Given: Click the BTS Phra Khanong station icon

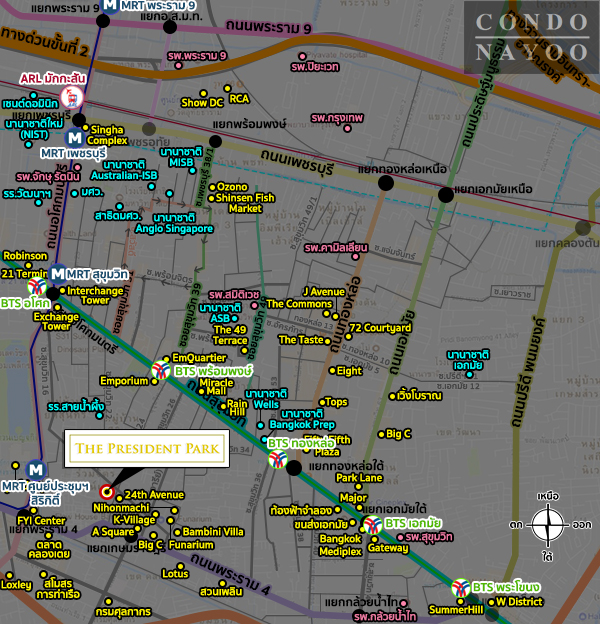Looking at the screenshot, I should click(461, 588).
